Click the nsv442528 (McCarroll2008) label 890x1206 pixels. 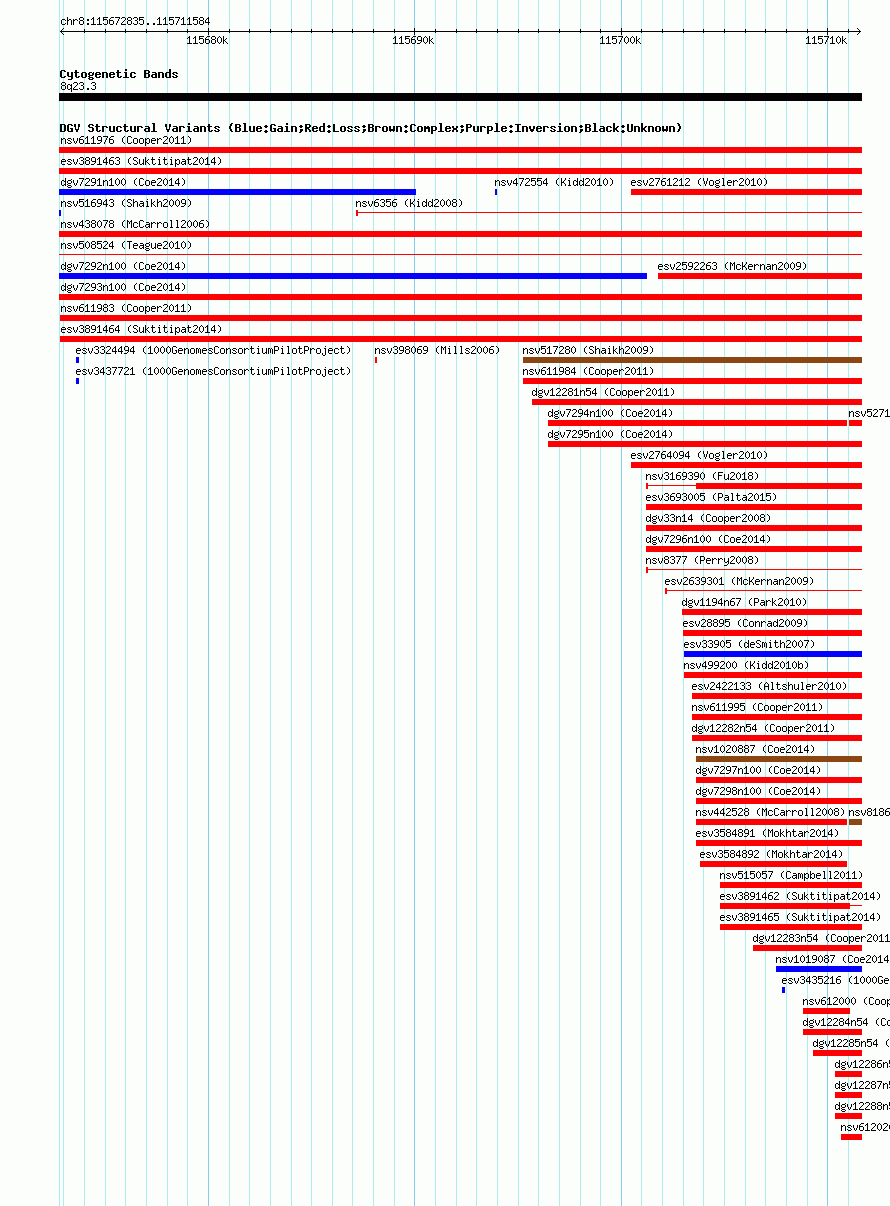770,812
